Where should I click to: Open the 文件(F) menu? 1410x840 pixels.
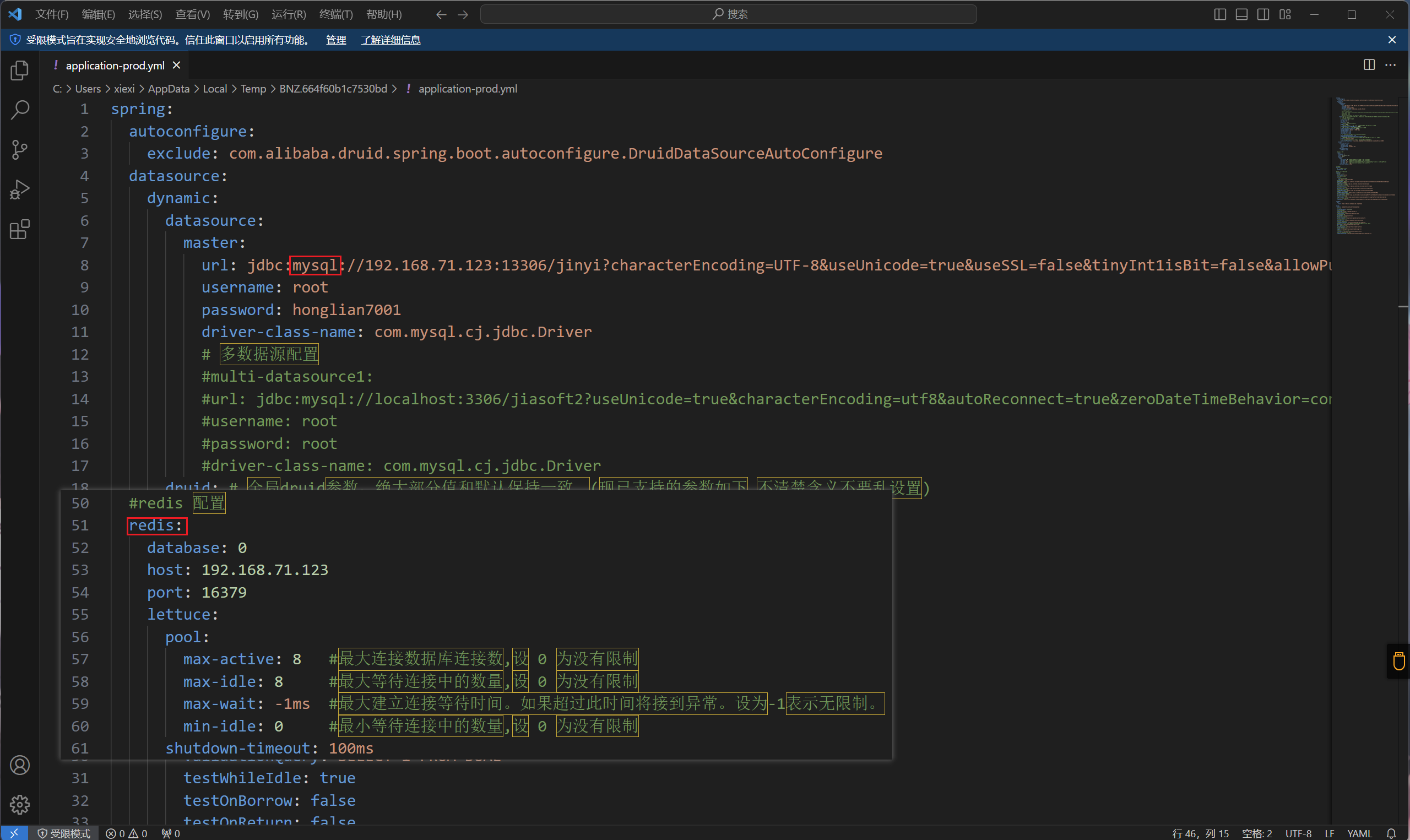coord(51,14)
